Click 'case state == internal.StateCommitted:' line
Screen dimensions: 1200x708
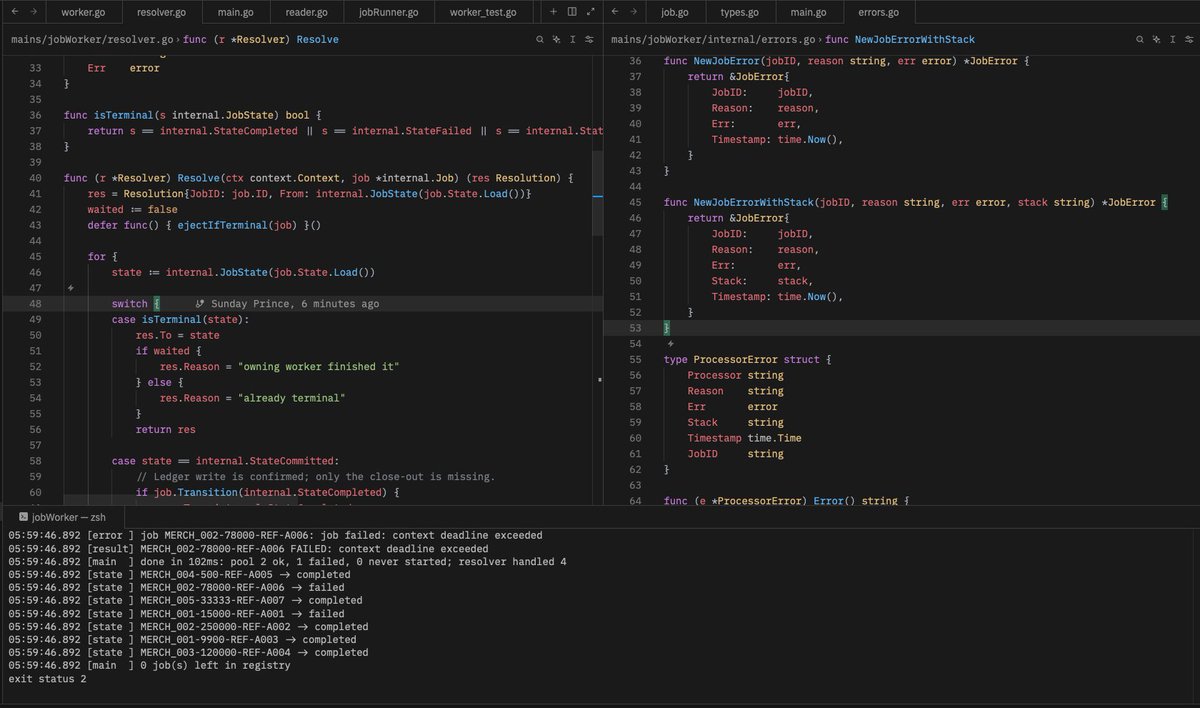[x=226, y=461]
